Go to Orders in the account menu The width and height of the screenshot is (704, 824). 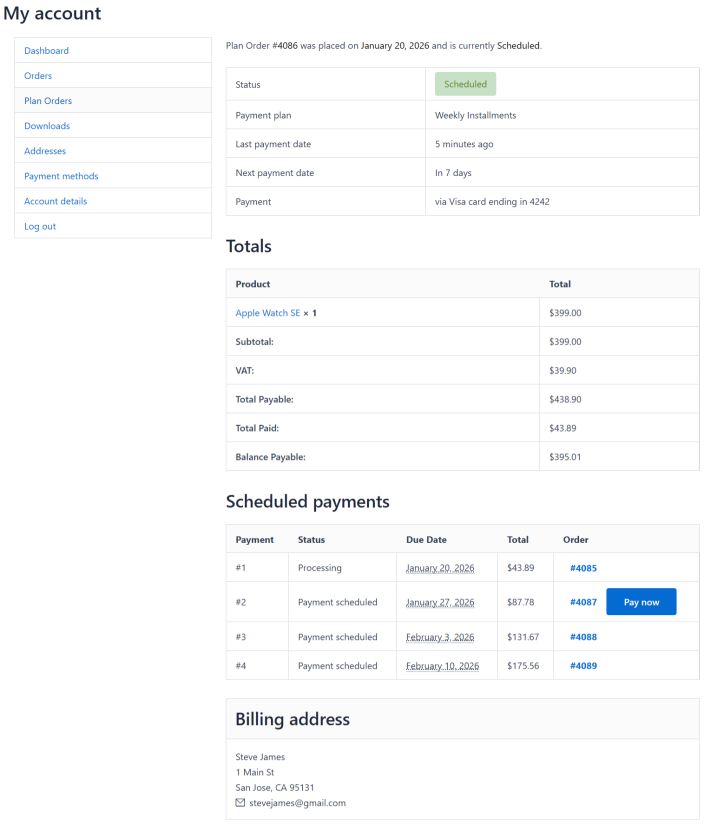pyautogui.click(x=38, y=76)
